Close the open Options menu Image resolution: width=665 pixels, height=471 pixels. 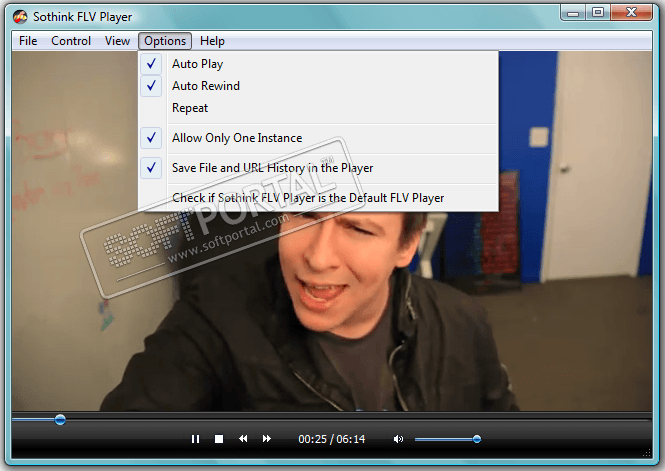165,41
